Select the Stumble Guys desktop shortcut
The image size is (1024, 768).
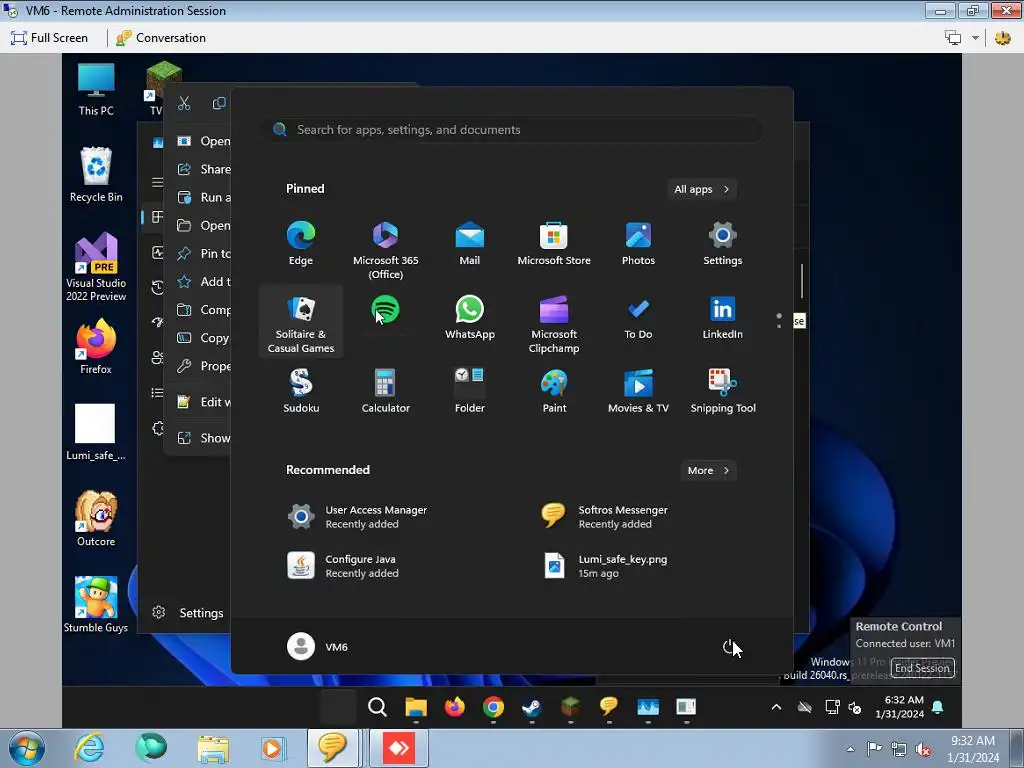tap(96, 605)
